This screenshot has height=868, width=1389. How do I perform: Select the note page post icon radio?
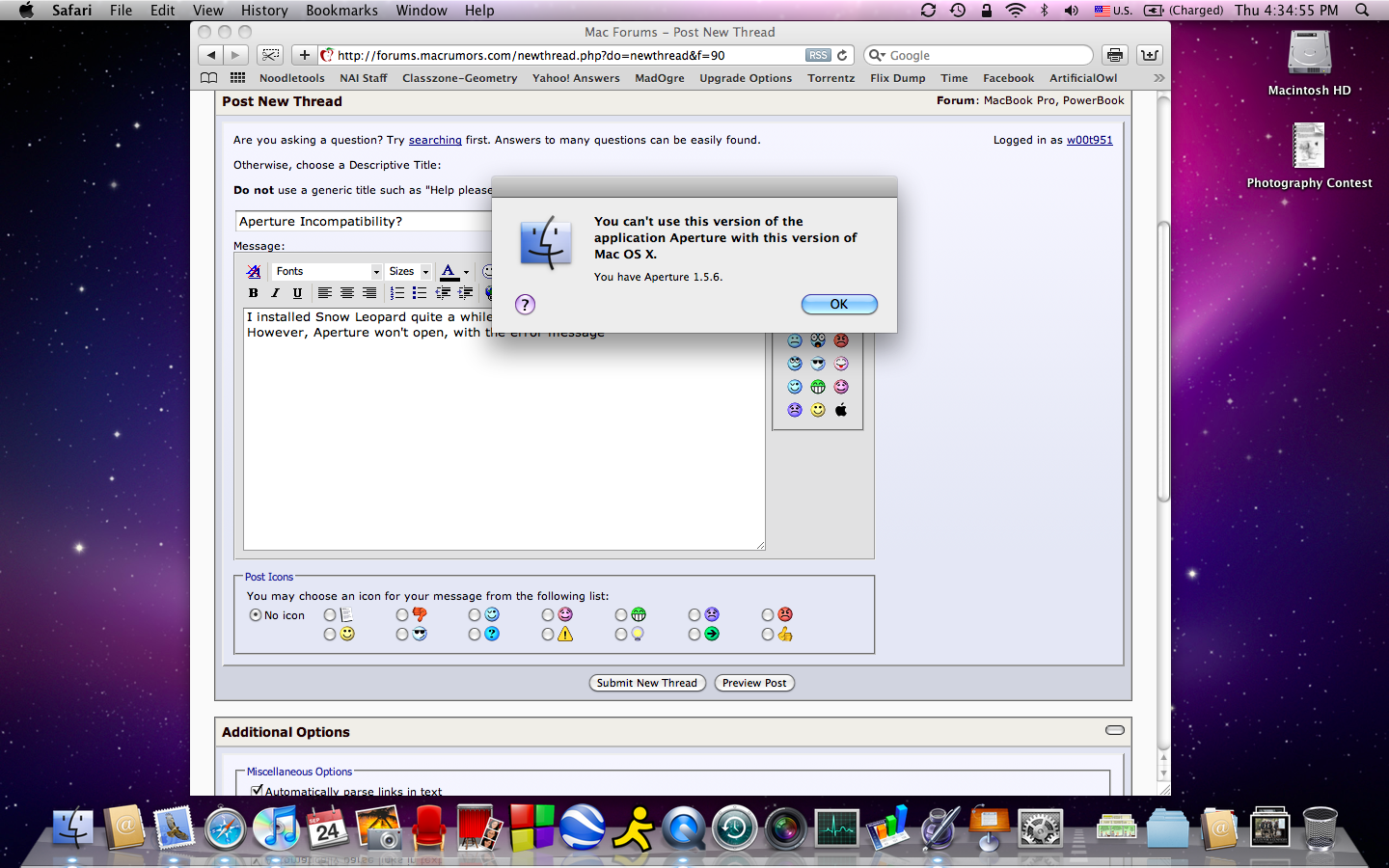tap(330, 615)
